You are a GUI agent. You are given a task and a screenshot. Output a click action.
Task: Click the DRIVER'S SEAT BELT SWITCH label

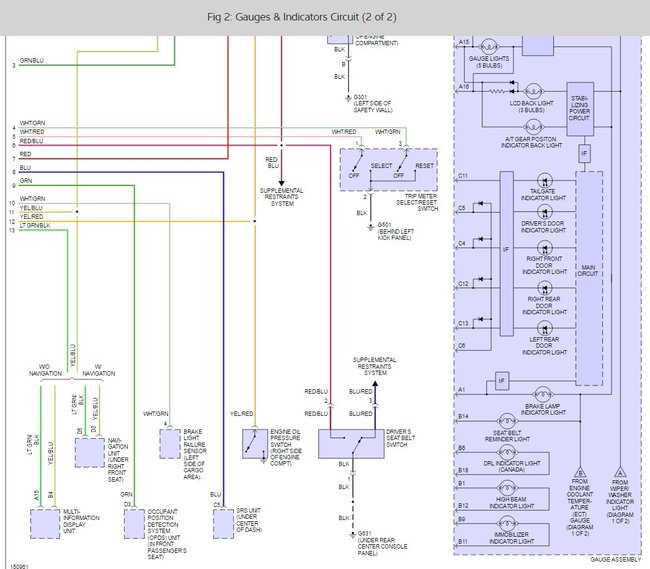(x=400, y=438)
